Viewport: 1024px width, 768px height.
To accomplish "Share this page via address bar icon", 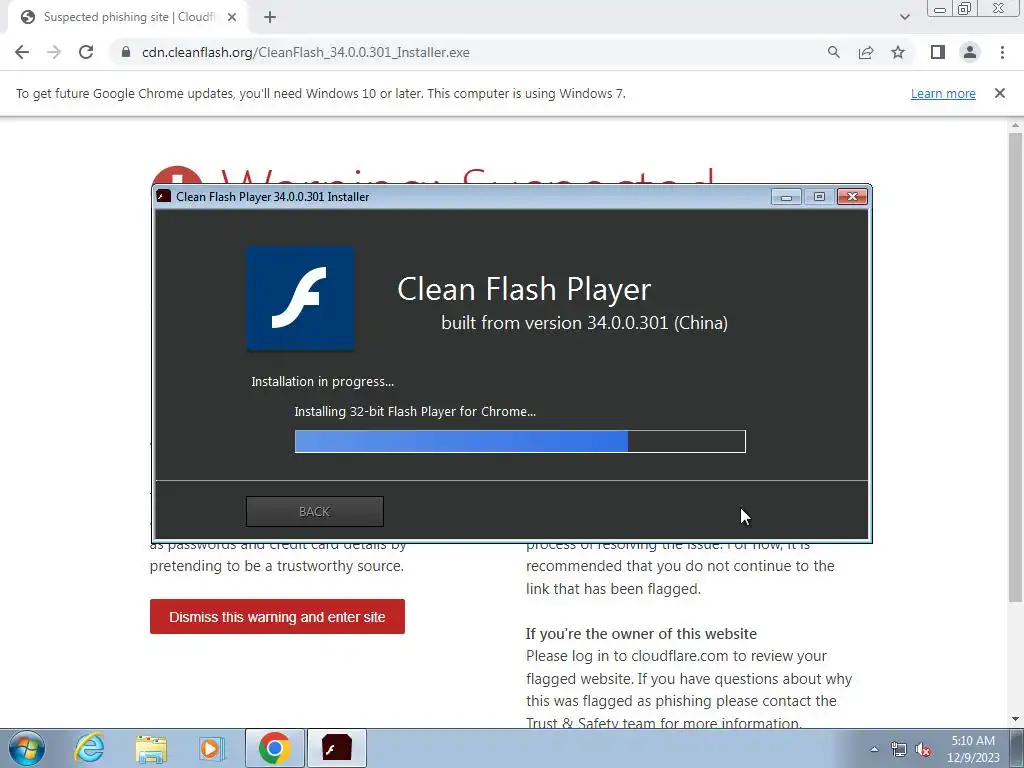I will click(866, 52).
